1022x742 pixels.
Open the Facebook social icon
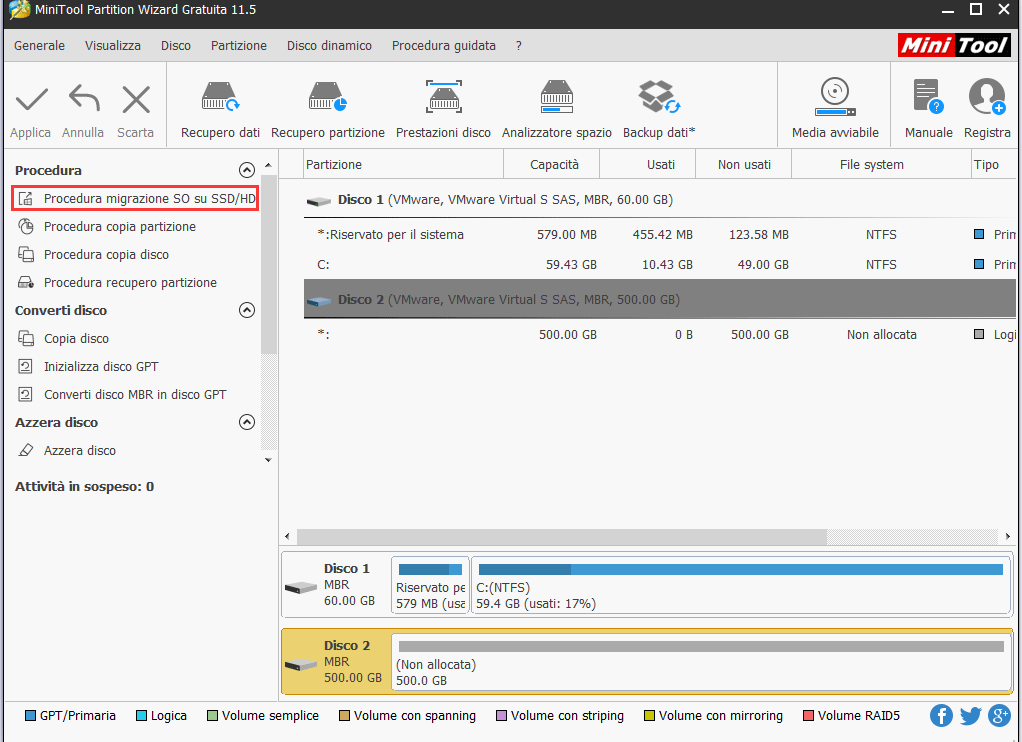941,715
